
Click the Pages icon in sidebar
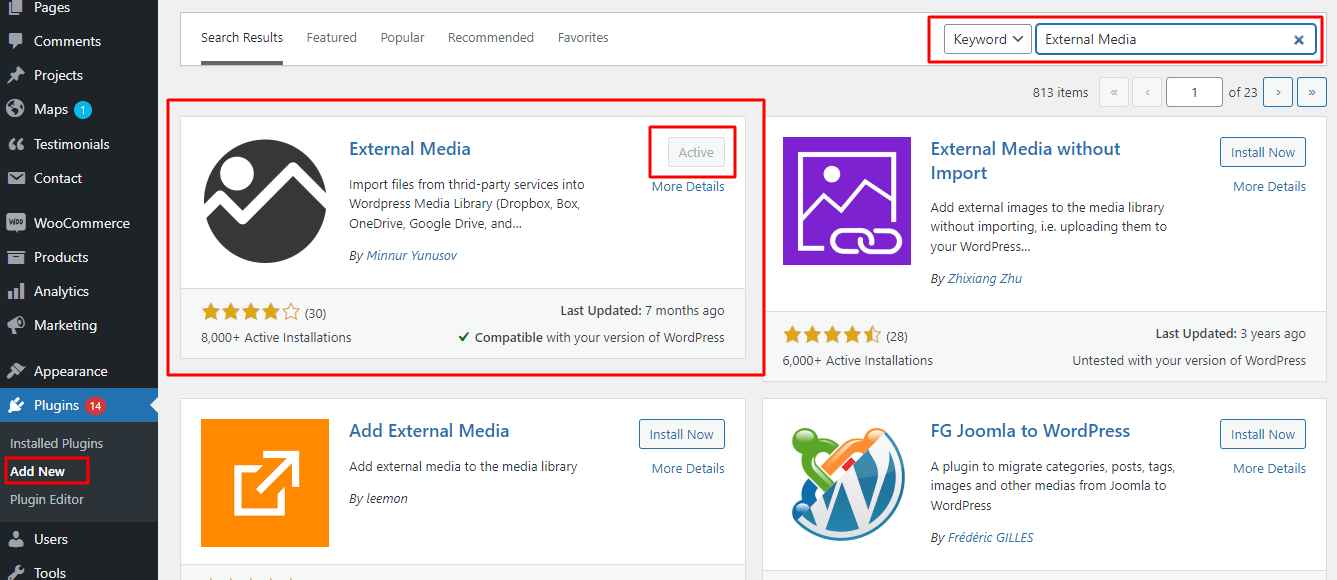[x=15, y=7]
